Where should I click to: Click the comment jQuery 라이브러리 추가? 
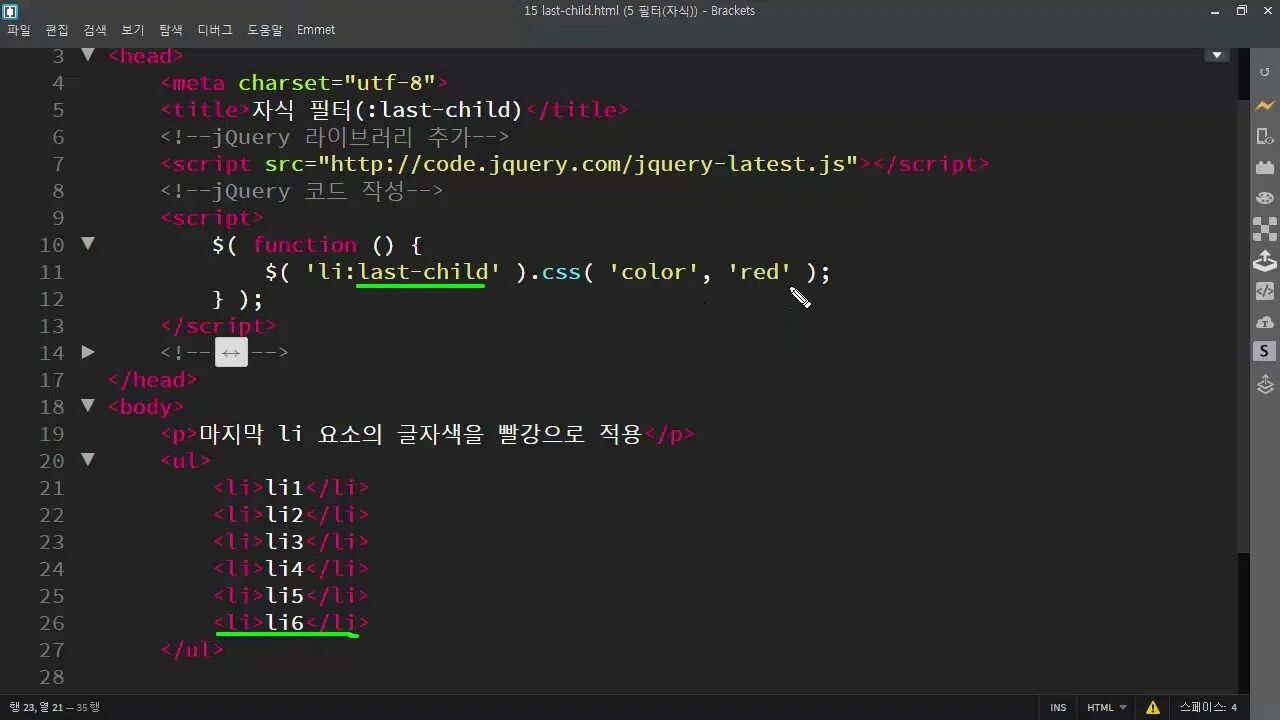pyautogui.click(x=334, y=137)
